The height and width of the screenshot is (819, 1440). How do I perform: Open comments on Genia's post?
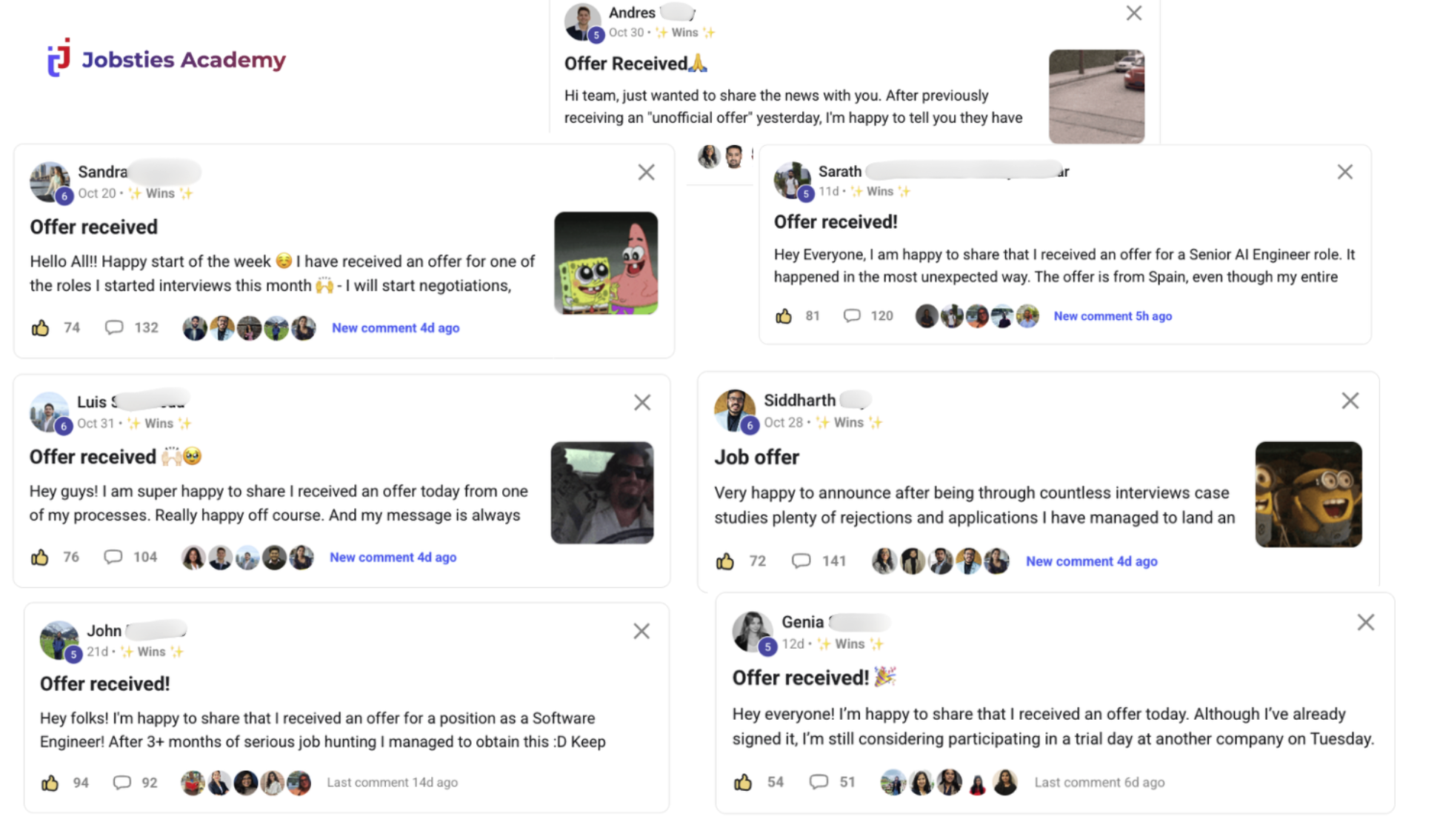[818, 782]
